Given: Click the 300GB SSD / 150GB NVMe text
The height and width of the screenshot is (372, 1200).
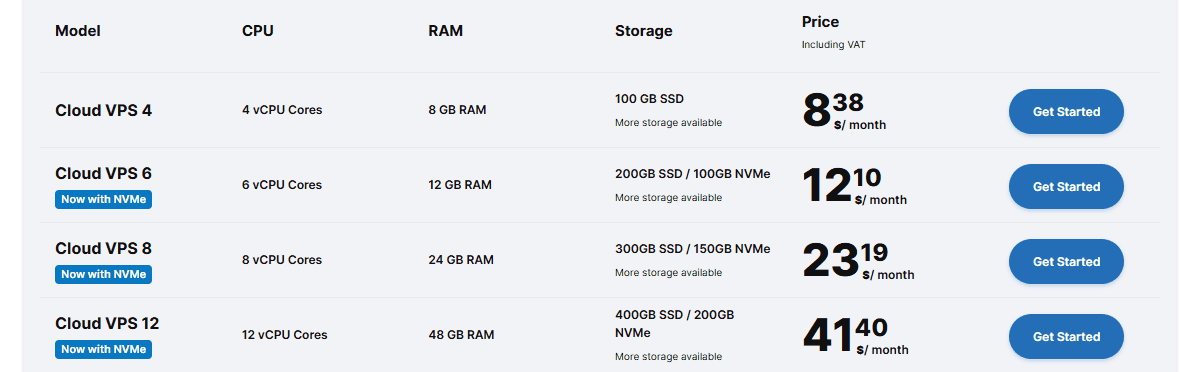Looking at the screenshot, I should click(693, 249).
